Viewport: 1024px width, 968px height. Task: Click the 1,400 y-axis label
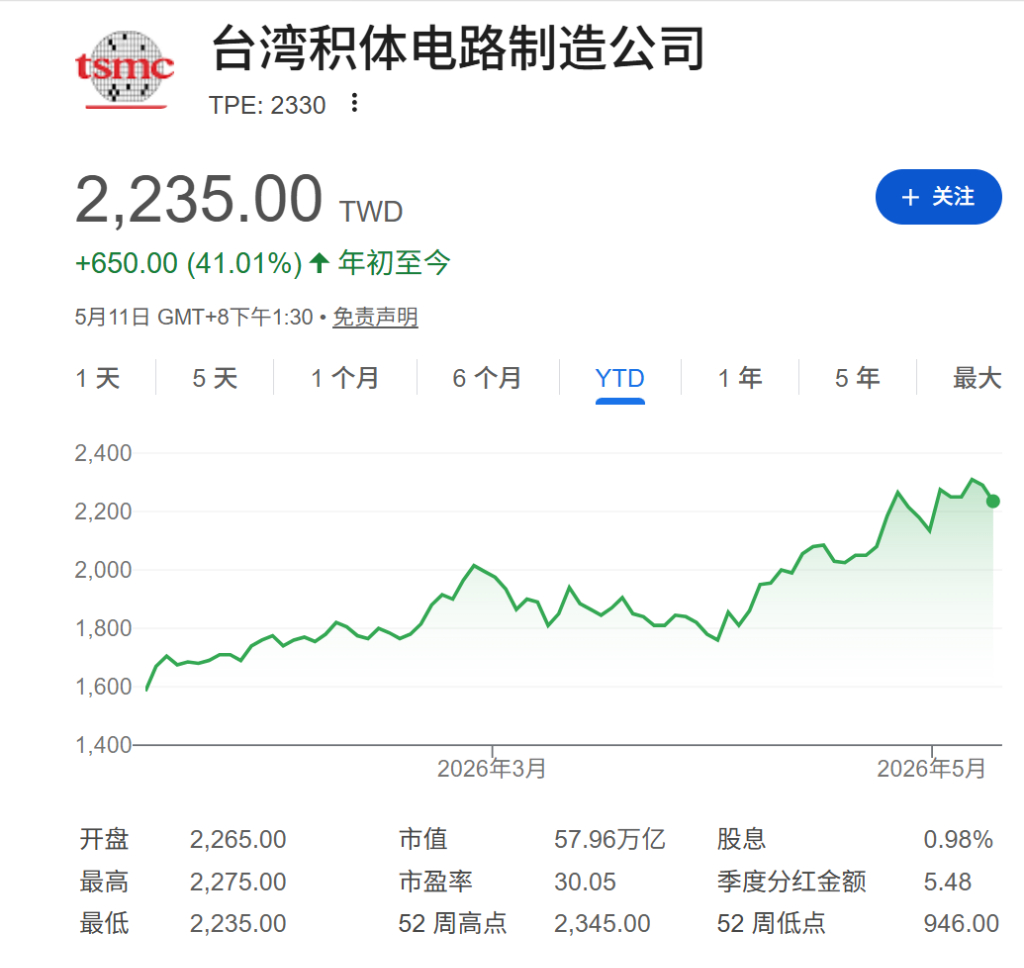(103, 745)
